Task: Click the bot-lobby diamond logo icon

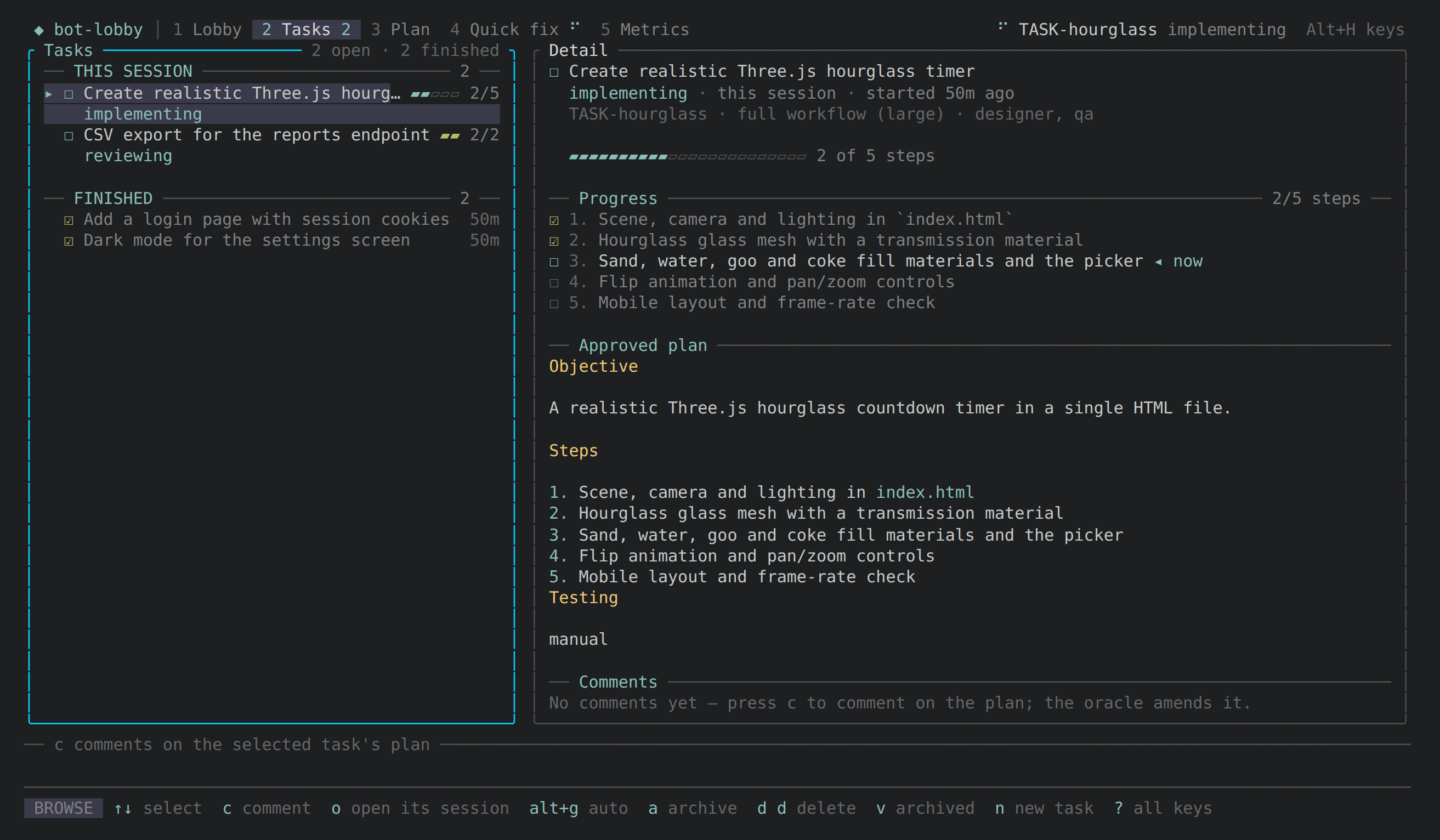Action: 39,30
